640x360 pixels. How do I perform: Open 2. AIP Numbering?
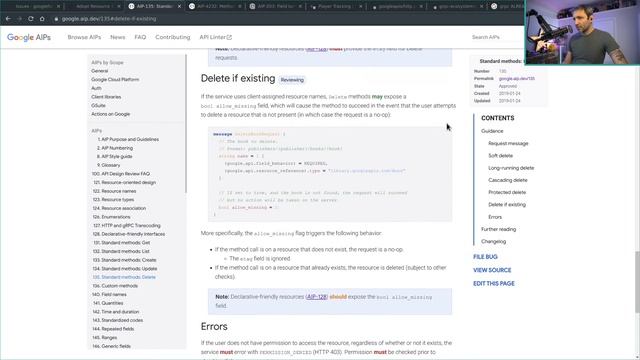[x=115, y=148]
